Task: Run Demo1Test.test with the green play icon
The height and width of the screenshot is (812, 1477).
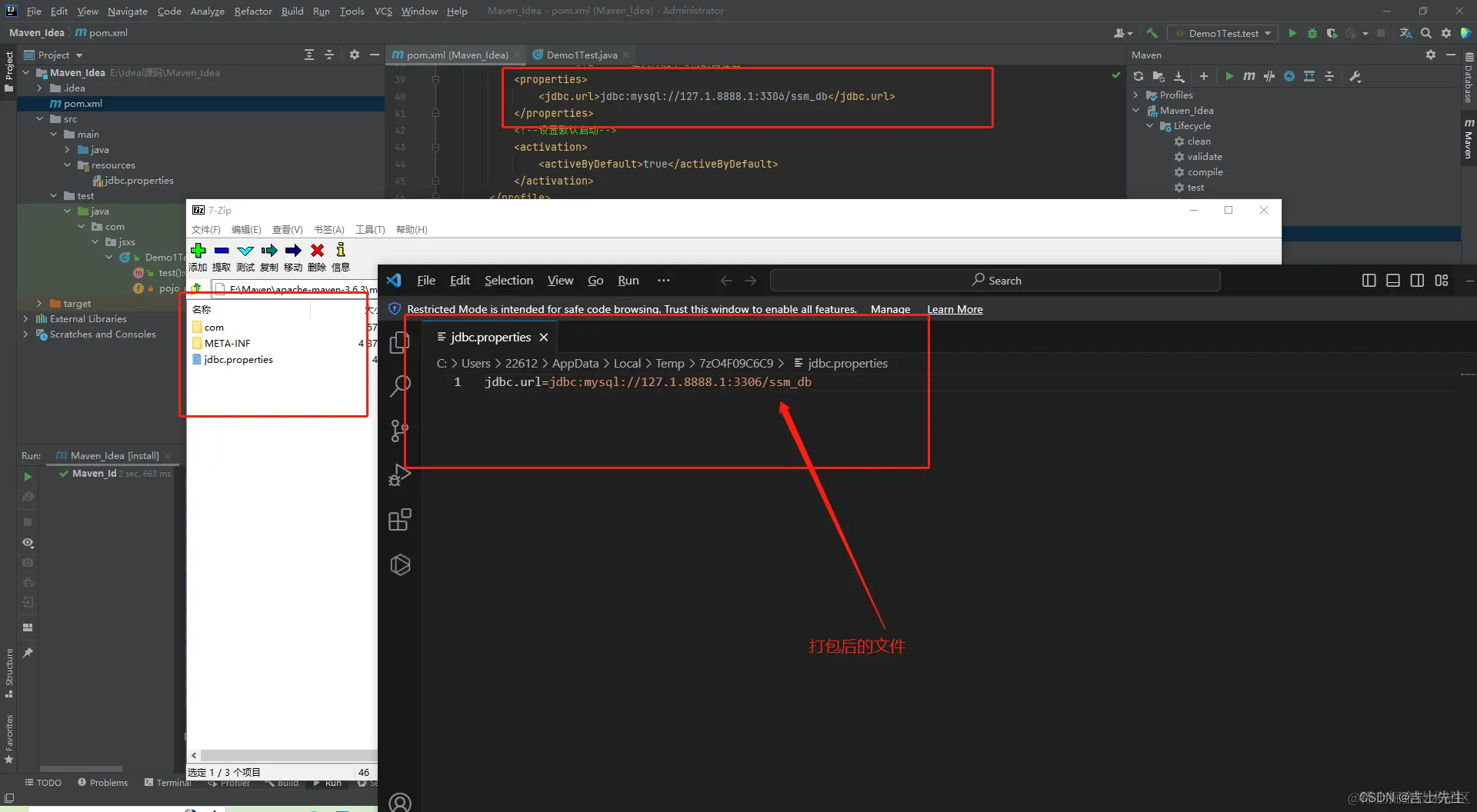Action: tap(1292, 33)
